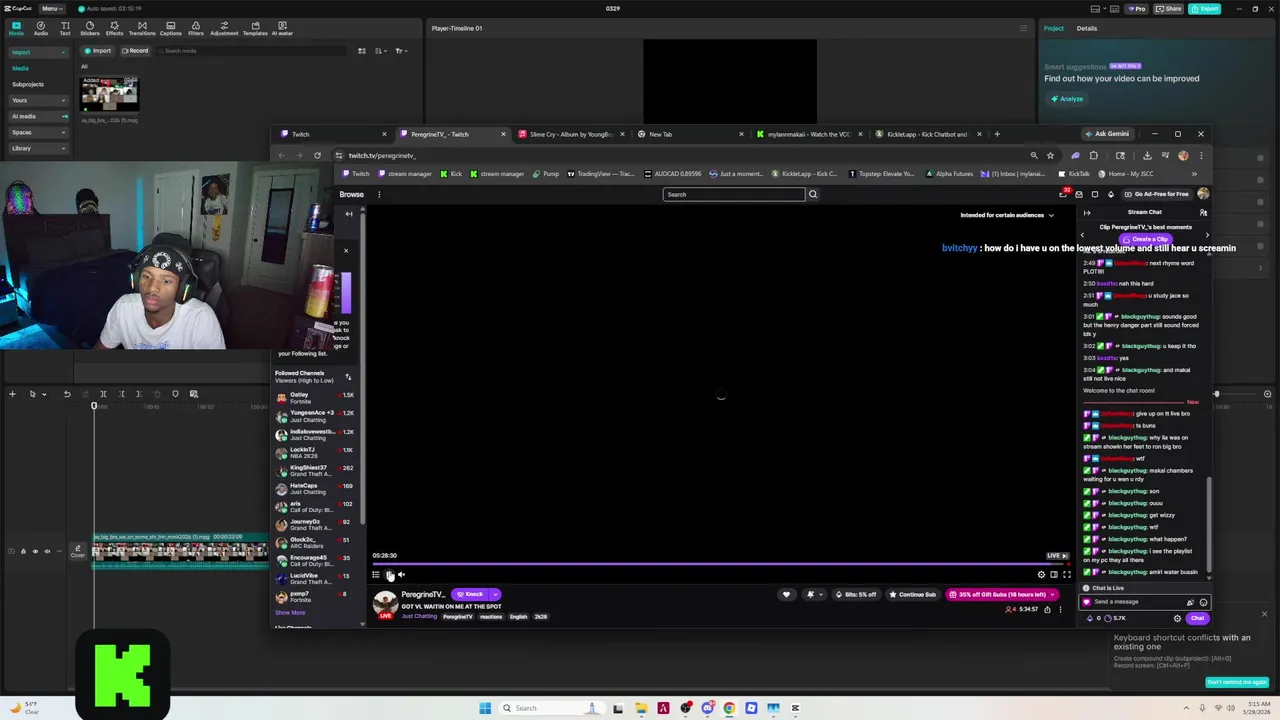This screenshot has height=720, width=1280.
Task: Click the Import button in CapCut media panel
Action: (98, 50)
